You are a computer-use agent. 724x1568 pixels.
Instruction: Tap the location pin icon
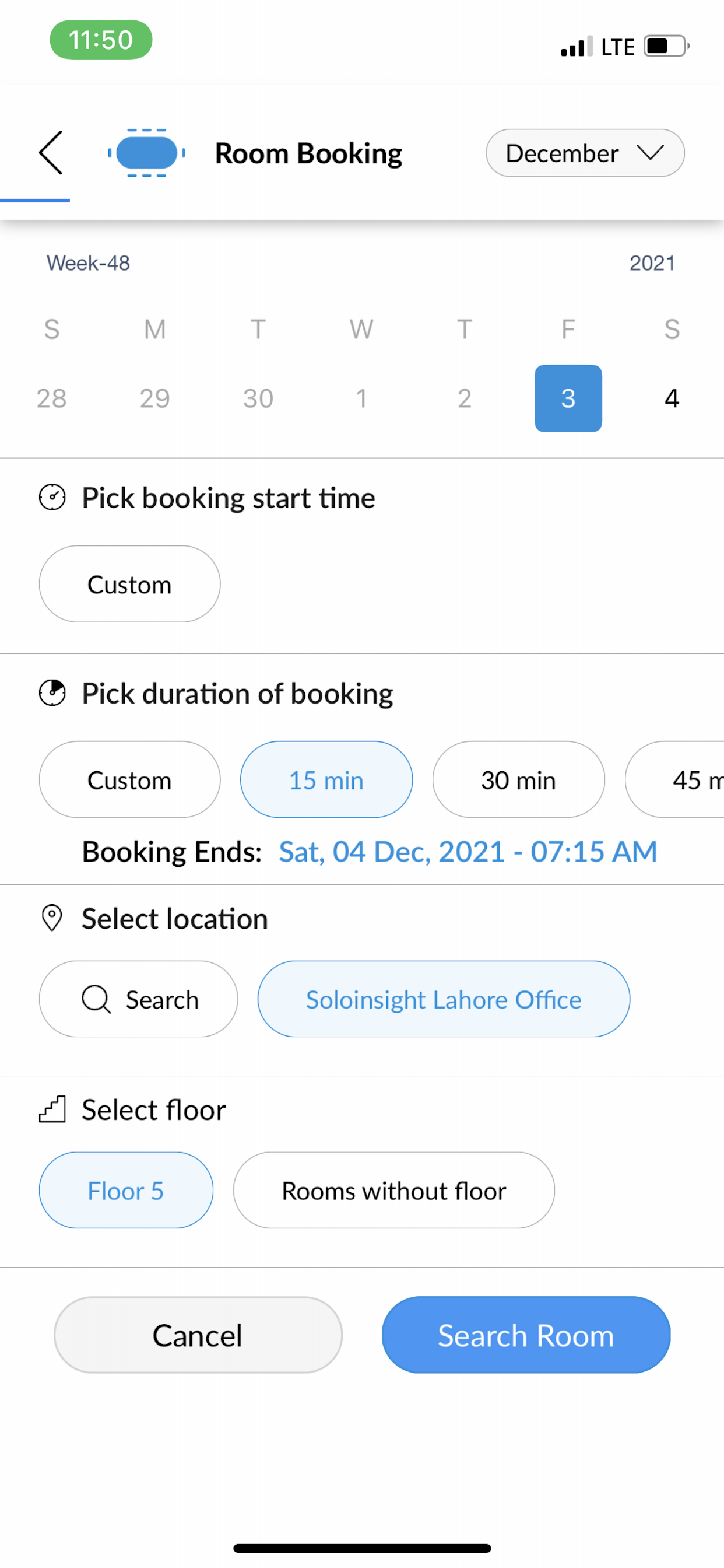(52, 918)
